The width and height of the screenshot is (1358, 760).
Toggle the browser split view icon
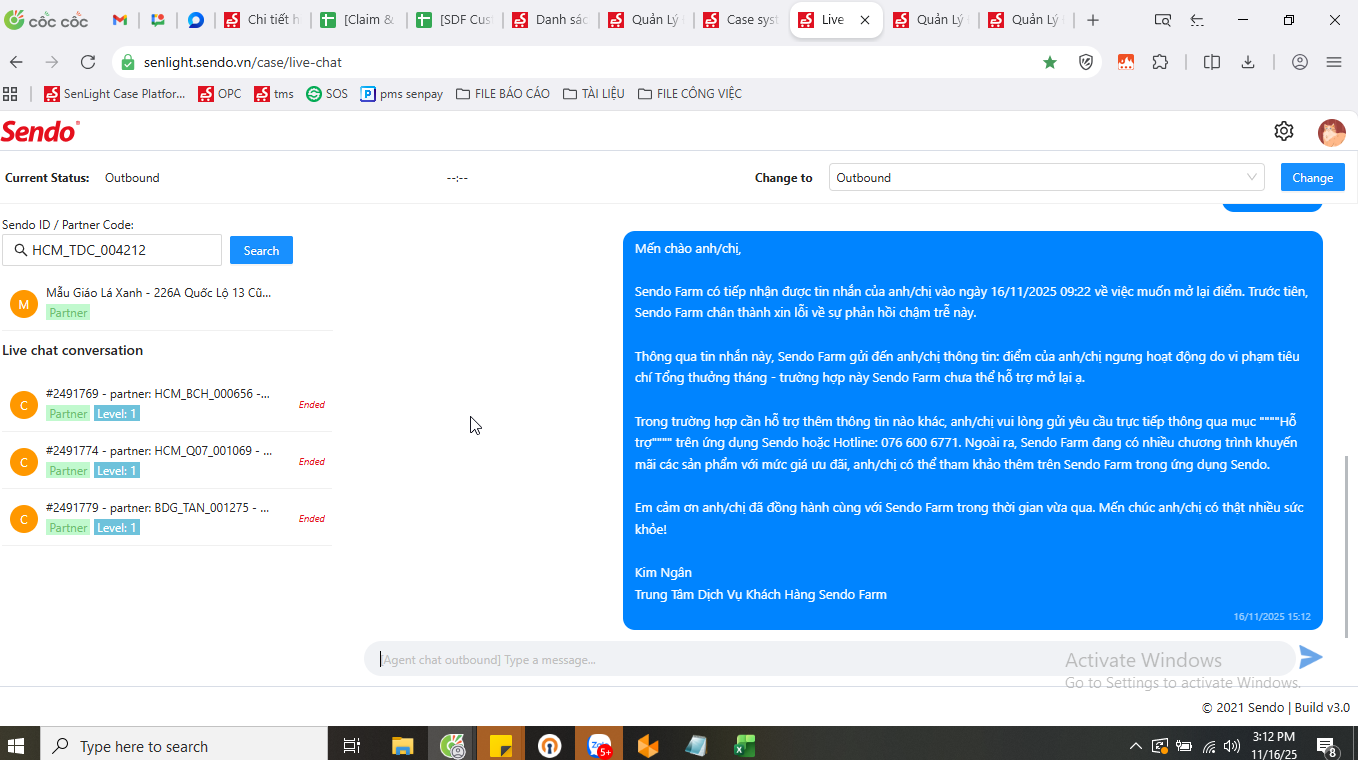[1212, 62]
